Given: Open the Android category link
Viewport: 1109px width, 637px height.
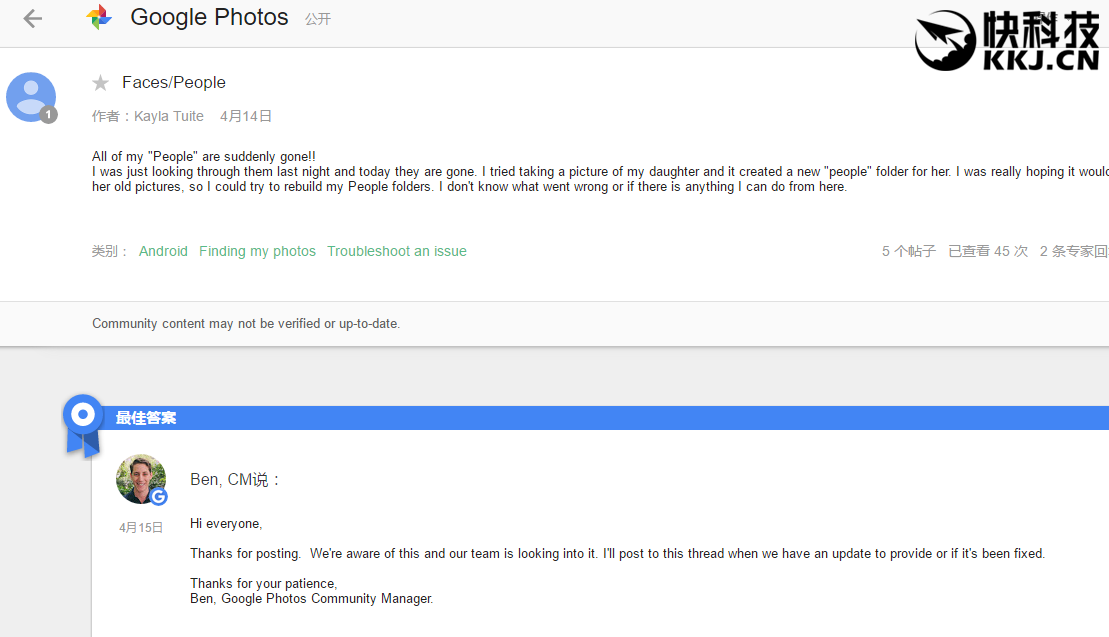Looking at the screenshot, I should [x=163, y=251].
